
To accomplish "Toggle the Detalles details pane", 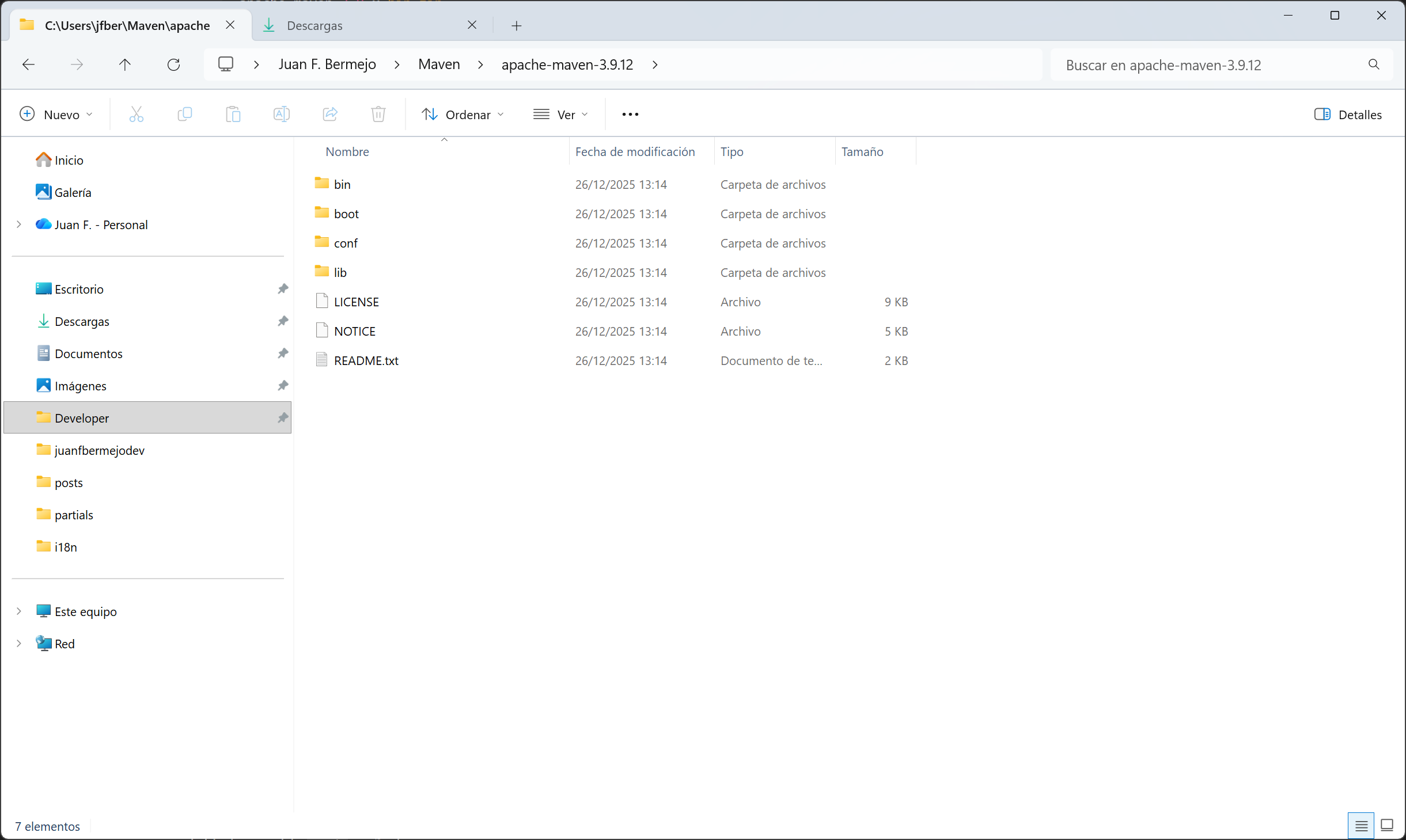I will point(1348,114).
